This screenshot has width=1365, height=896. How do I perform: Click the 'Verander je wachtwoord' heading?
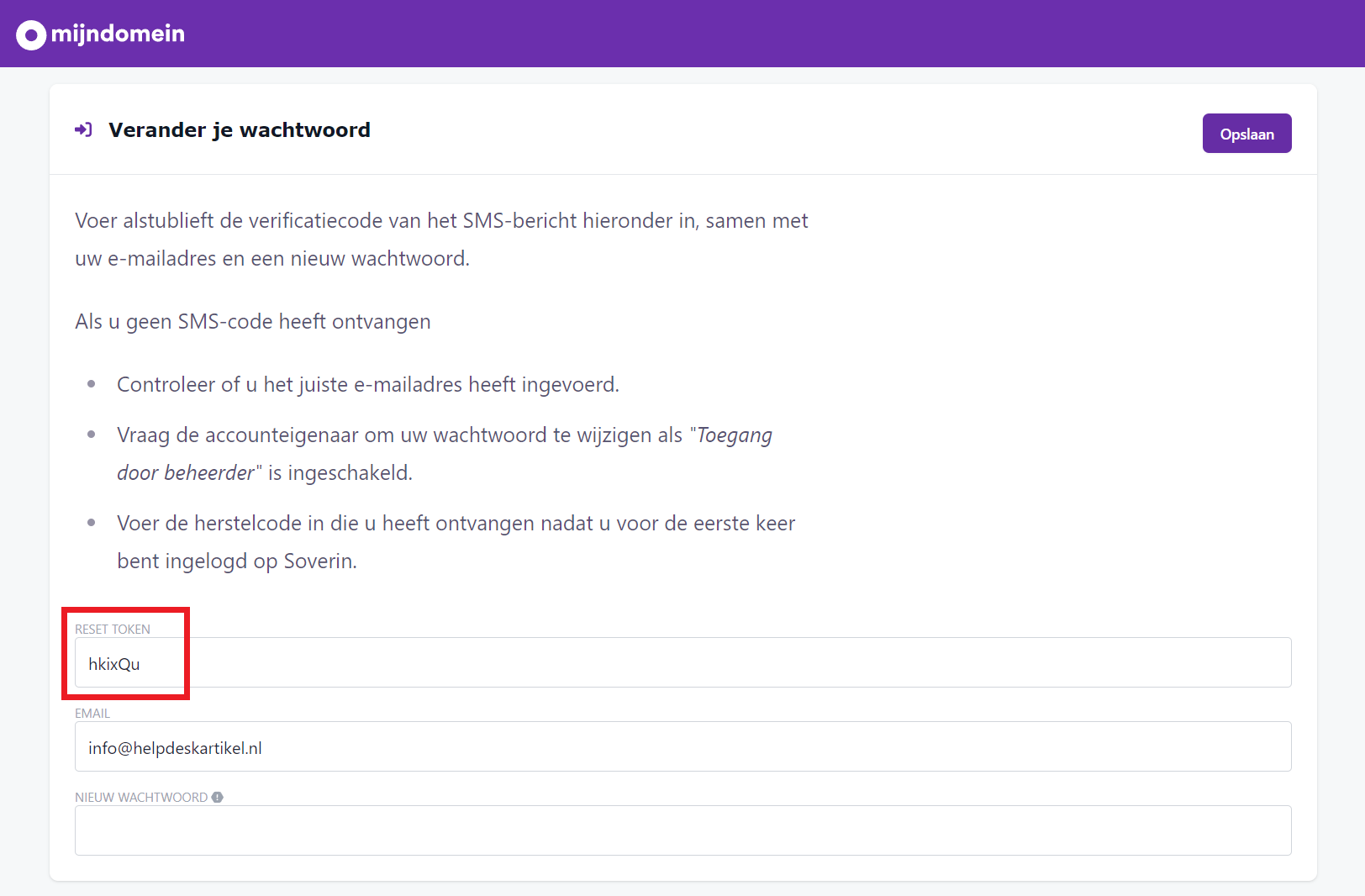pos(240,130)
